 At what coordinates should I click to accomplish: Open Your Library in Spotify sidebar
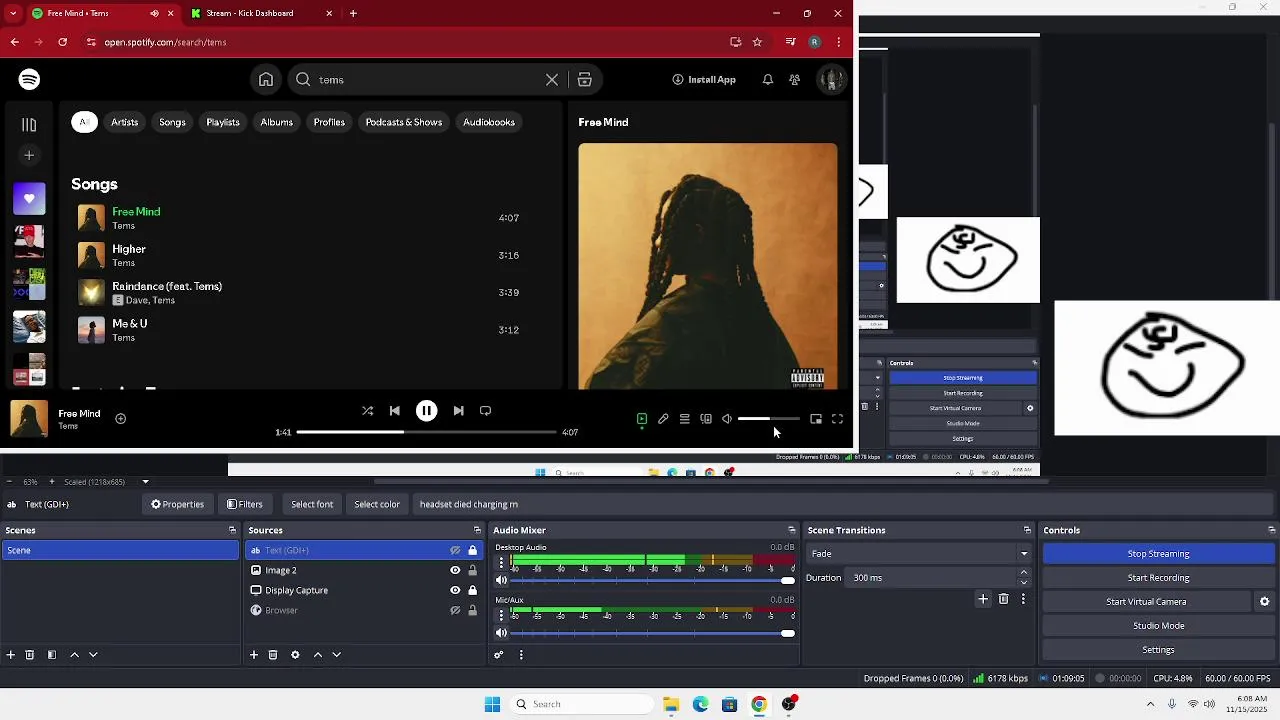pyautogui.click(x=29, y=125)
